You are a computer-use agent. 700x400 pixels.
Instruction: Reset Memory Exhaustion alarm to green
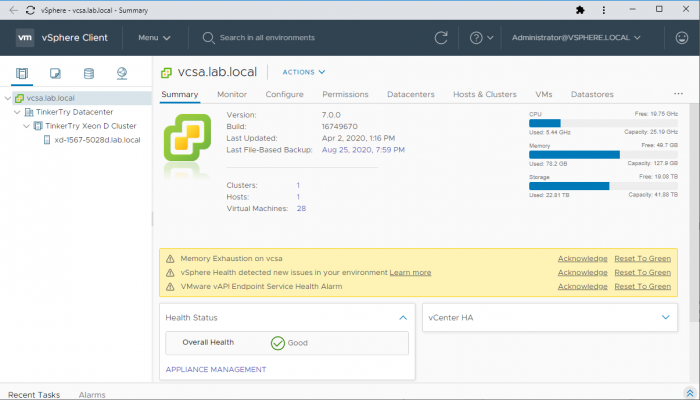(642, 258)
